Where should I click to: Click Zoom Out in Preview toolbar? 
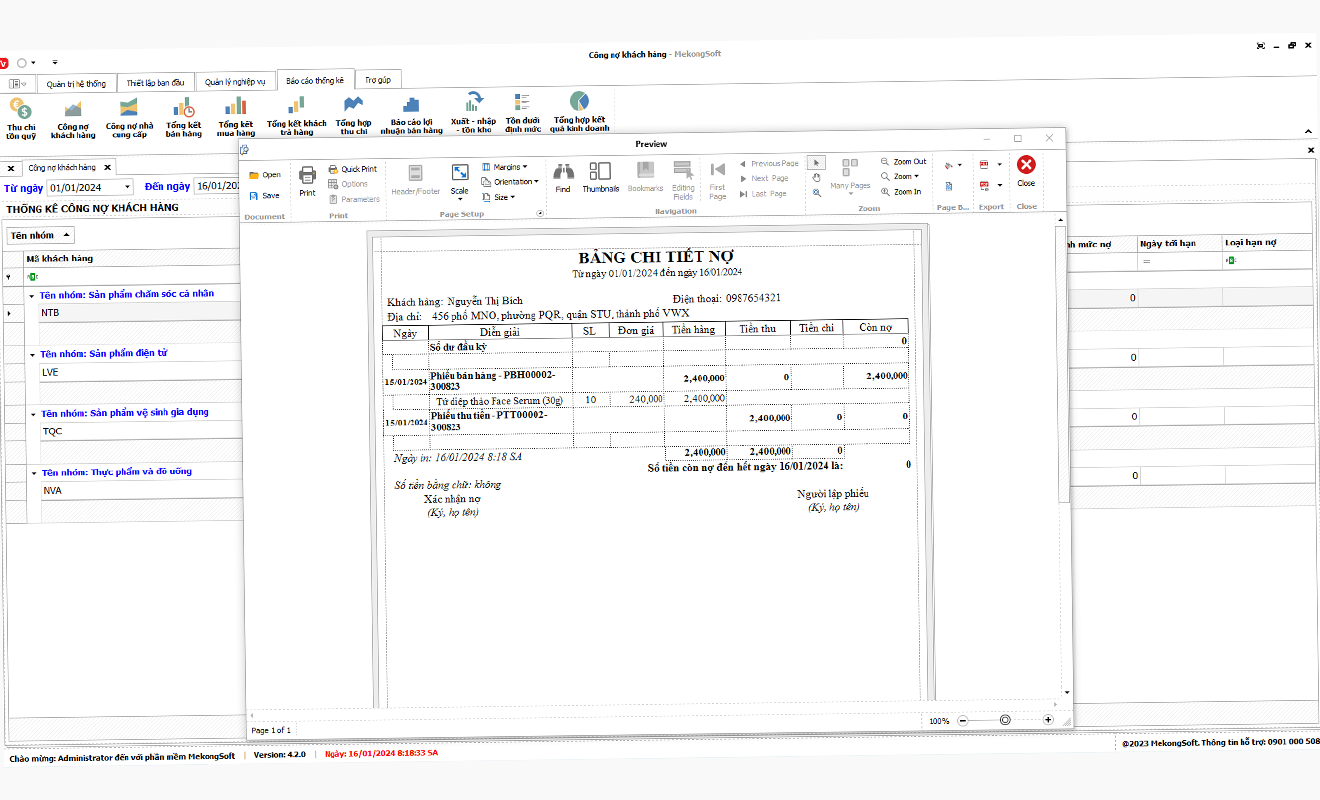[903, 162]
